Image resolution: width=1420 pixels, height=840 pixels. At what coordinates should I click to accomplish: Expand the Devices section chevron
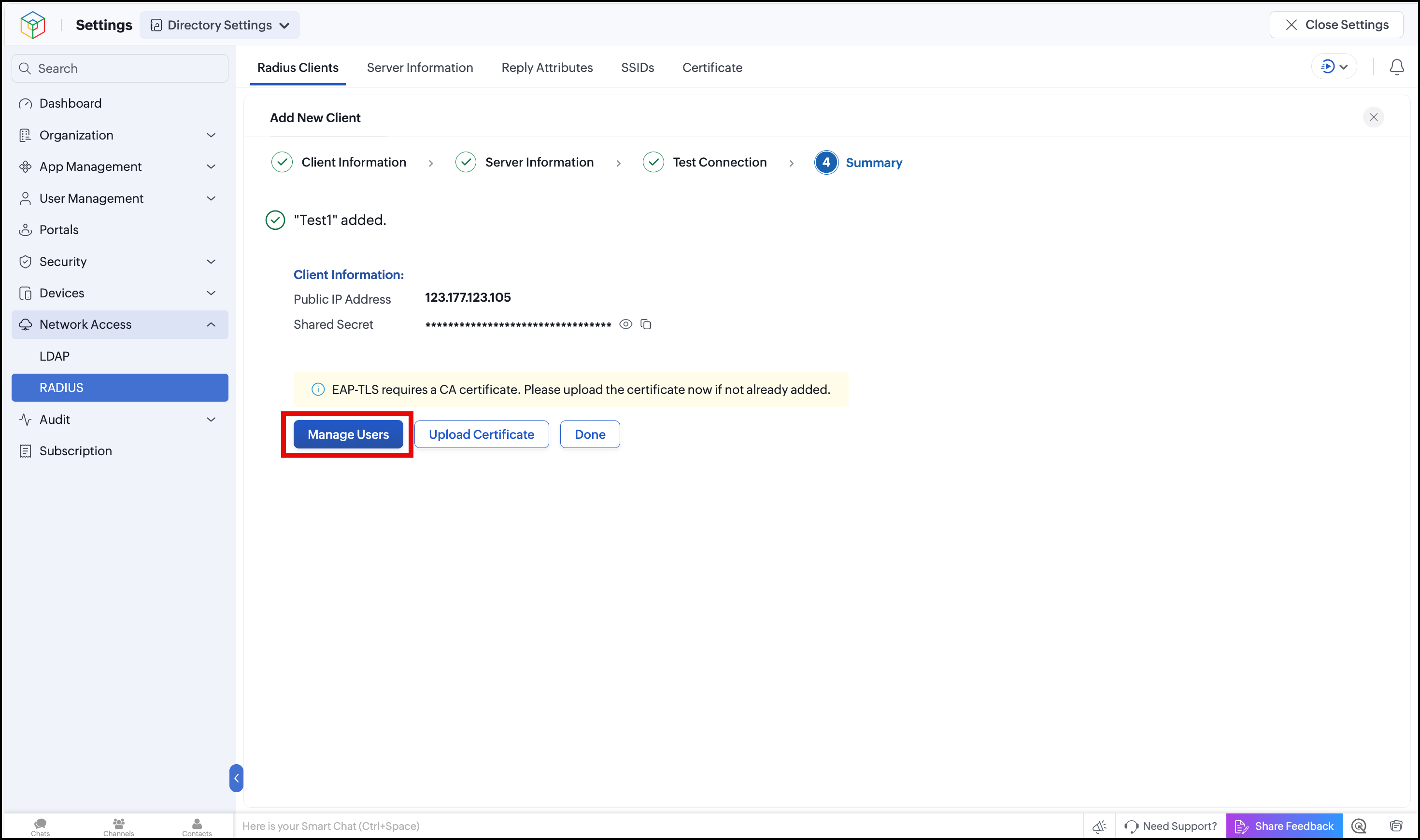point(211,293)
